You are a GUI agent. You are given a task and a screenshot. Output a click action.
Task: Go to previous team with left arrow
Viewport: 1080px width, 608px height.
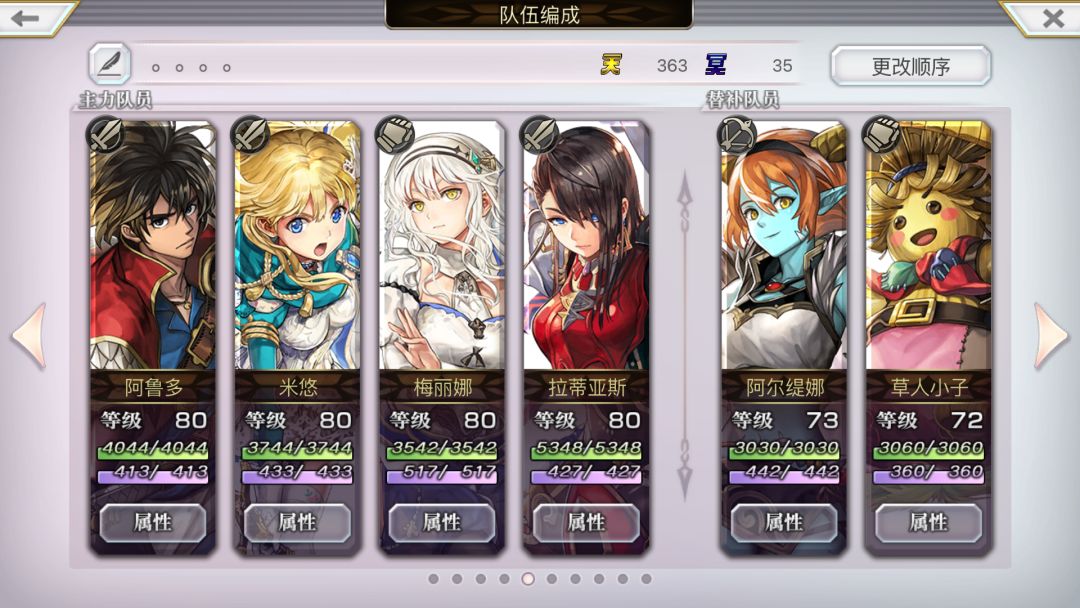29,335
